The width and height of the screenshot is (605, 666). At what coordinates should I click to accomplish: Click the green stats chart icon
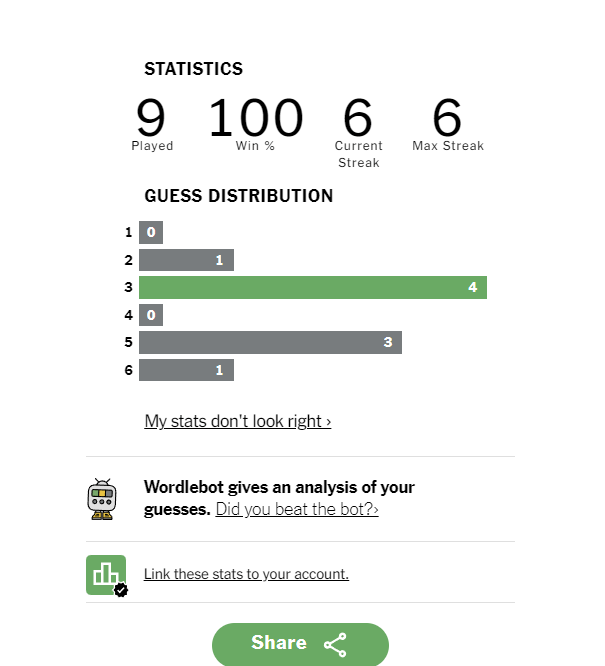pos(106,575)
